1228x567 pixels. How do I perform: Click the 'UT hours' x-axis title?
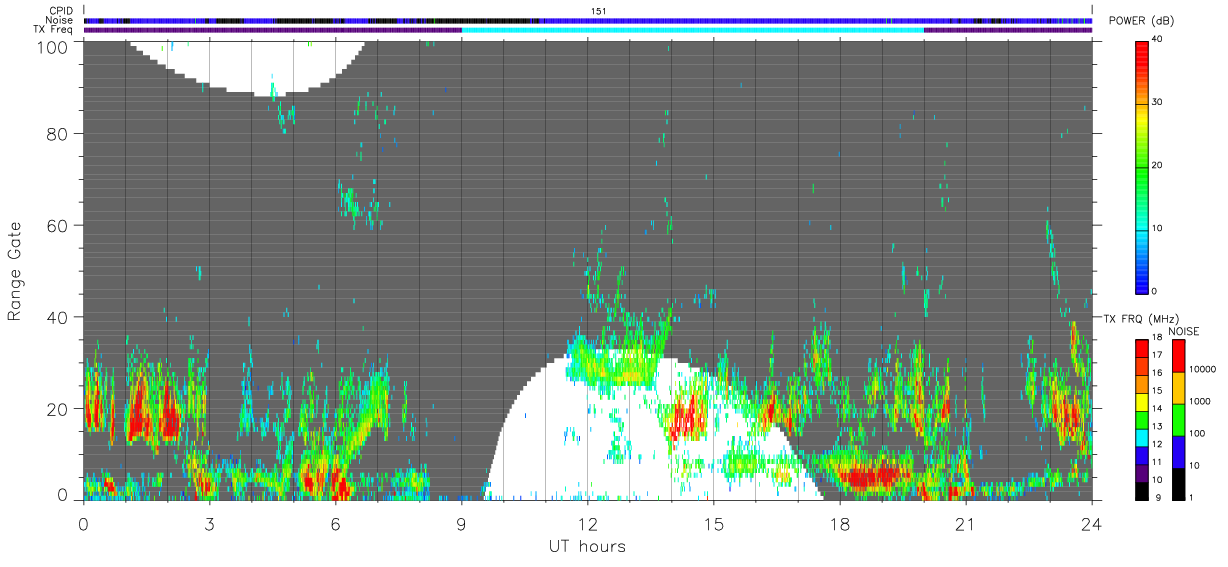click(x=586, y=546)
